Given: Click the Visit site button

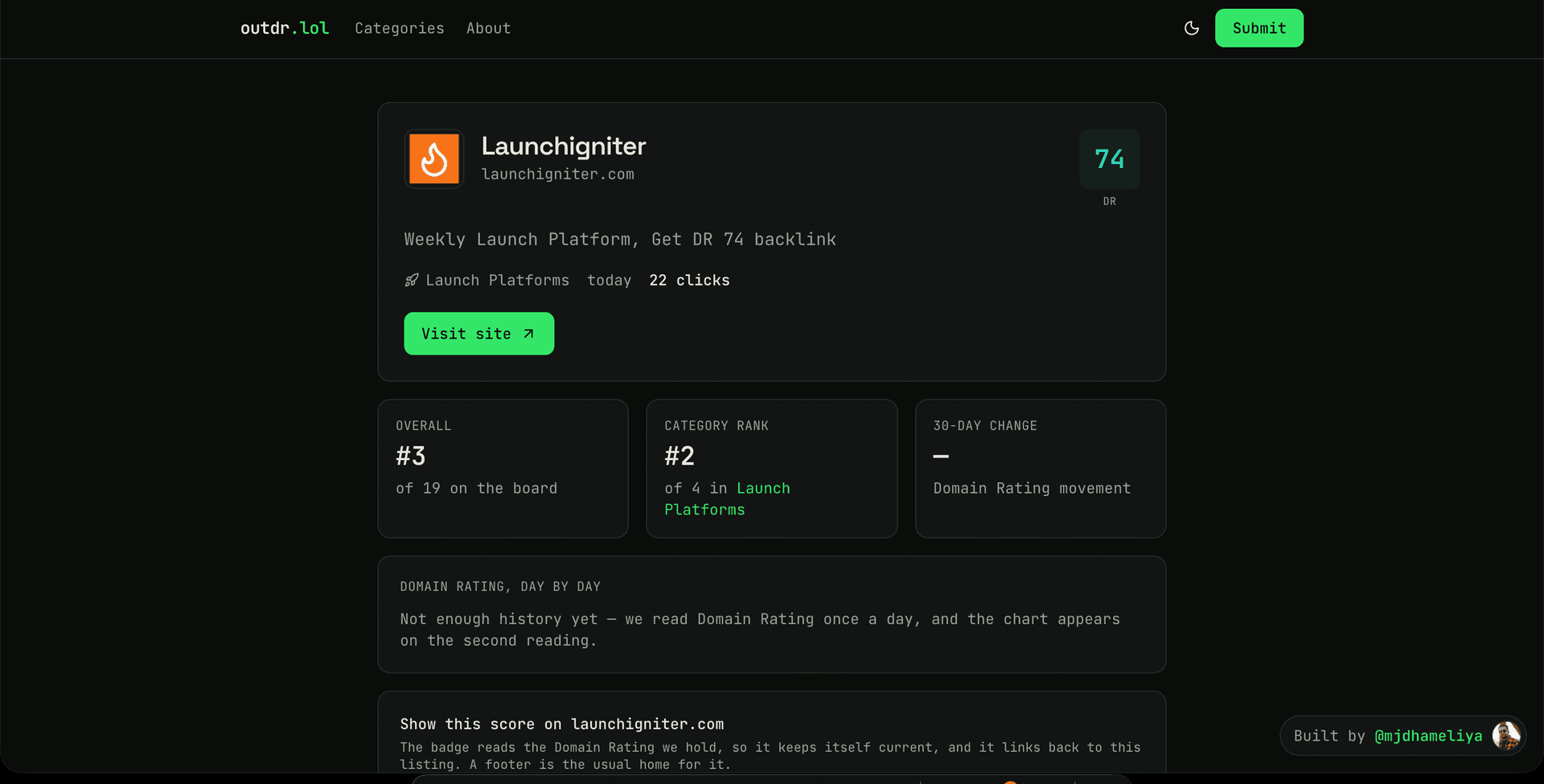Looking at the screenshot, I should tap(479, 334).
